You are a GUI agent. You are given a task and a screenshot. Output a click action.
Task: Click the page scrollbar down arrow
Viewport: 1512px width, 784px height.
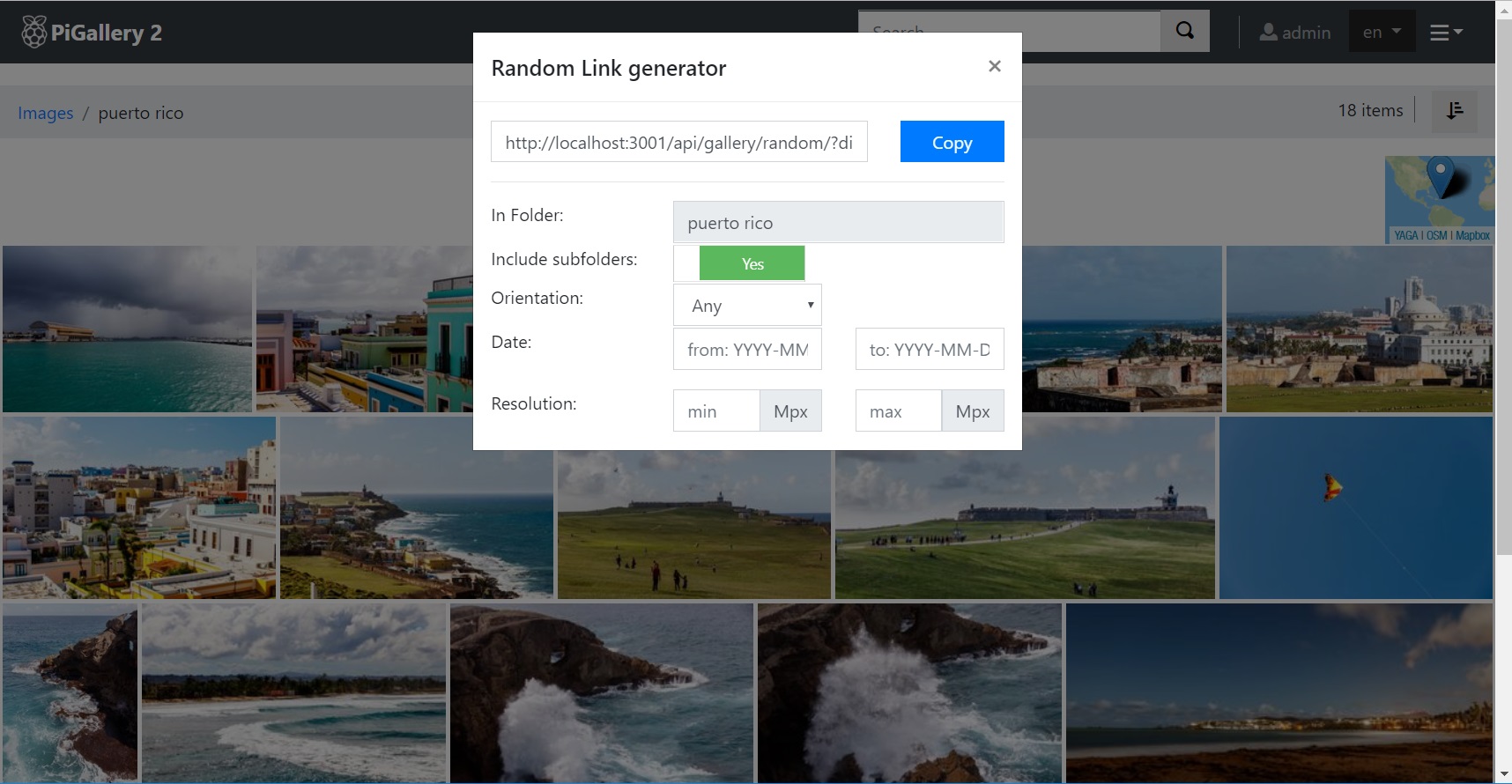[x=1503, y=774]
